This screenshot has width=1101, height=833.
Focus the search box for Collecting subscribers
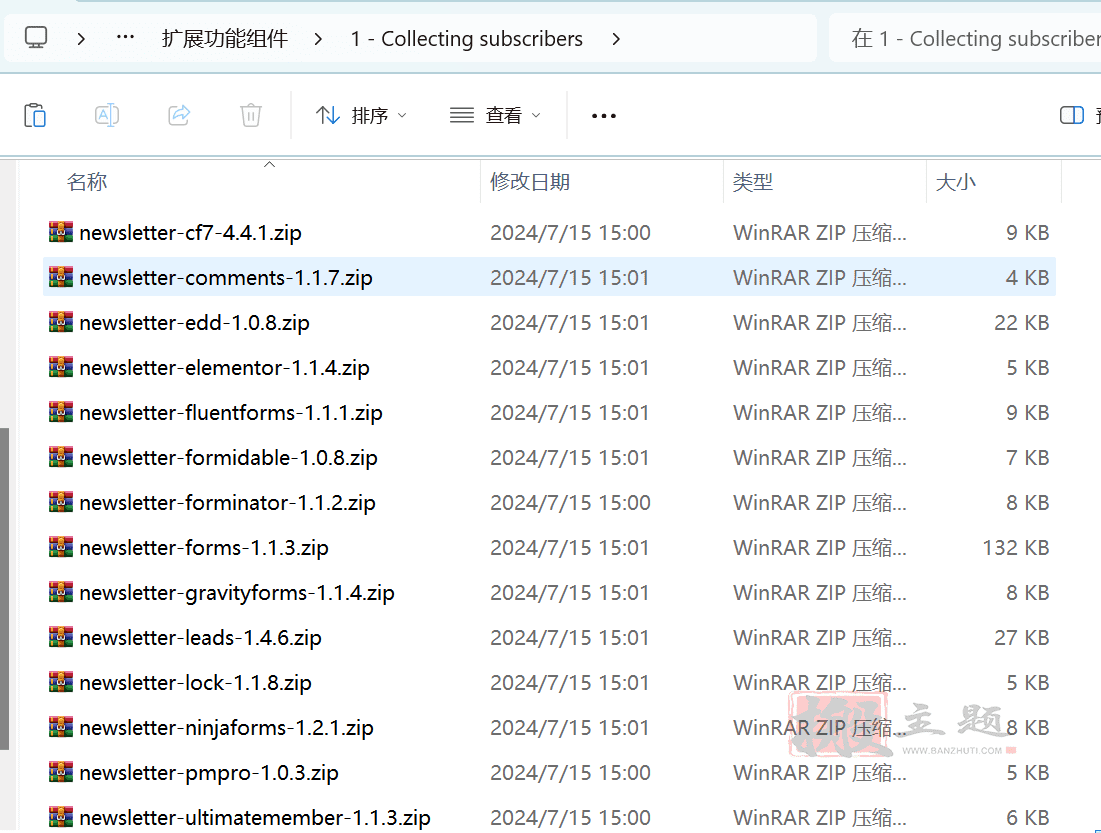965,38
